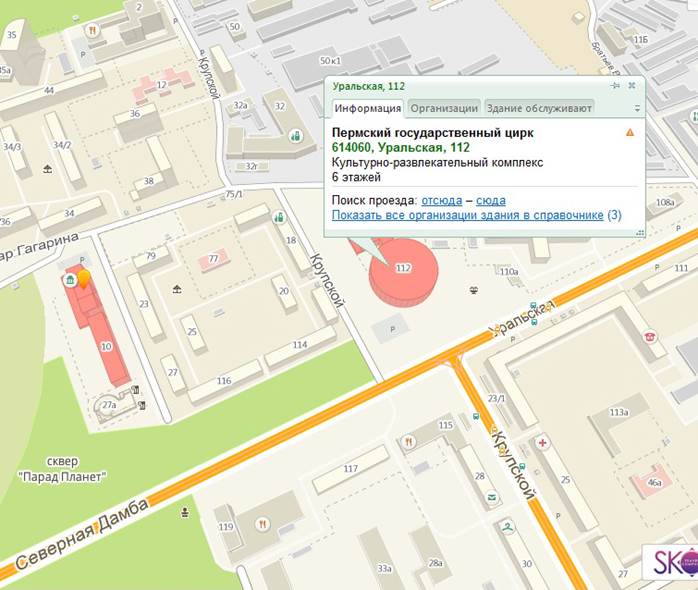Click the orange warning triangle in popup
The height and width of the screenshot is (590, 698).
630,133
